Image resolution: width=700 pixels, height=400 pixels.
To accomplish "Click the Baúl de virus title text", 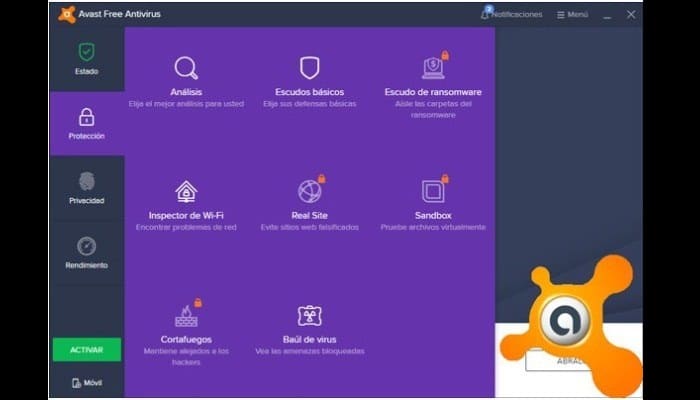I will pos(309,340).
